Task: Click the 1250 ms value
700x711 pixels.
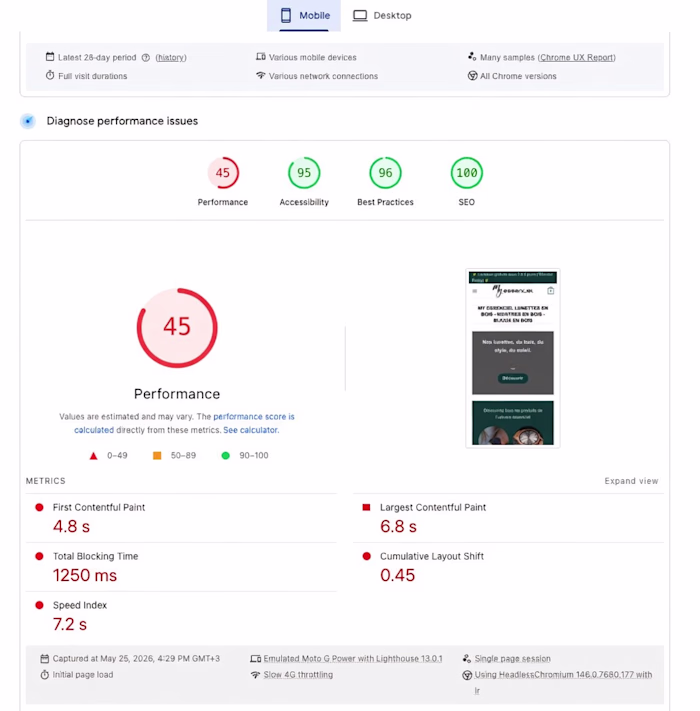Action: point(85,575)
